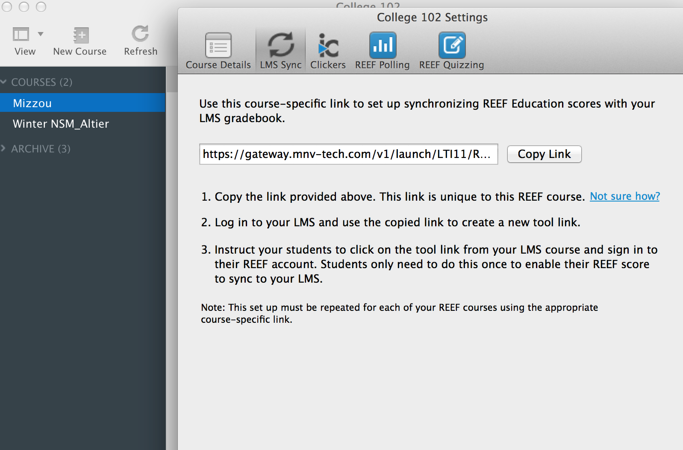Click the note starting 'Note: This set up'

coord(399,313)
